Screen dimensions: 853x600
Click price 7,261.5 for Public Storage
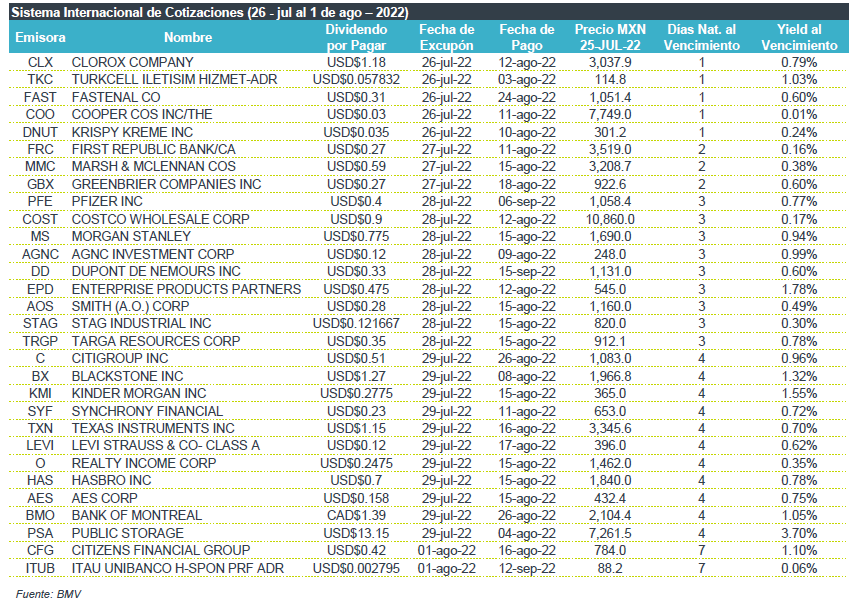[x=610, y=533]
